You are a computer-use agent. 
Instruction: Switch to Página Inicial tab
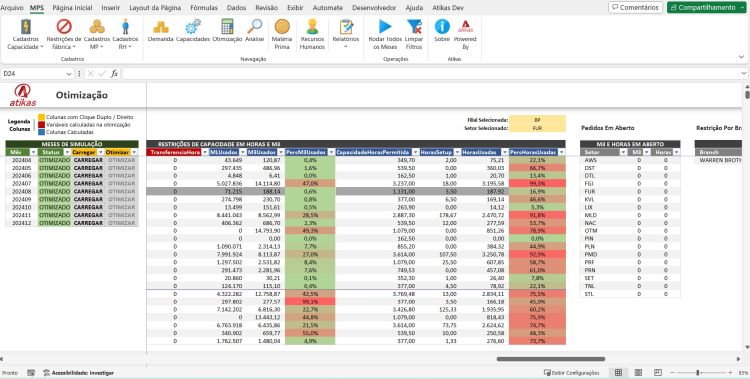[72, 8]
